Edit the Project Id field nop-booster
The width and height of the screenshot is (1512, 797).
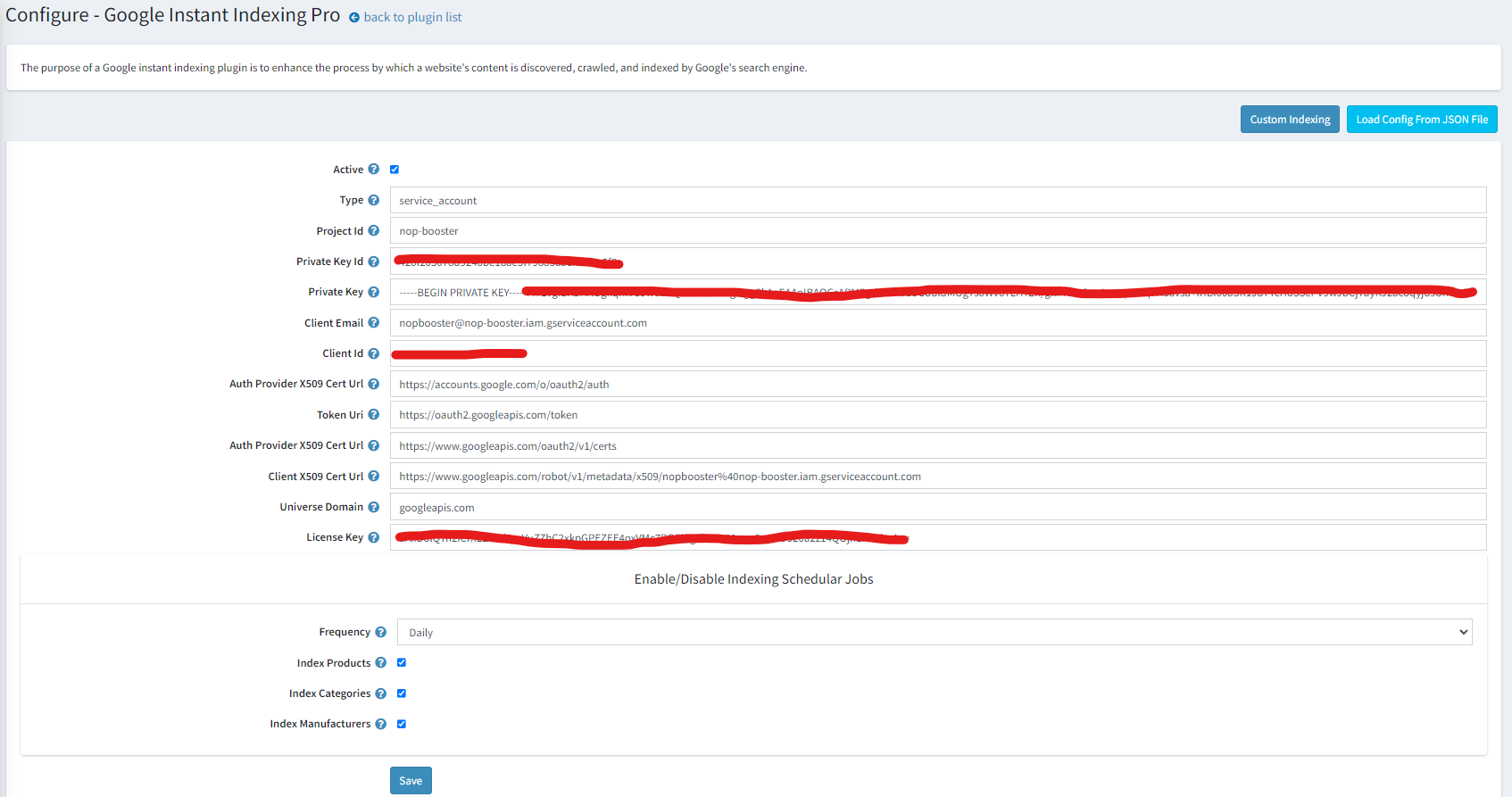938,230
